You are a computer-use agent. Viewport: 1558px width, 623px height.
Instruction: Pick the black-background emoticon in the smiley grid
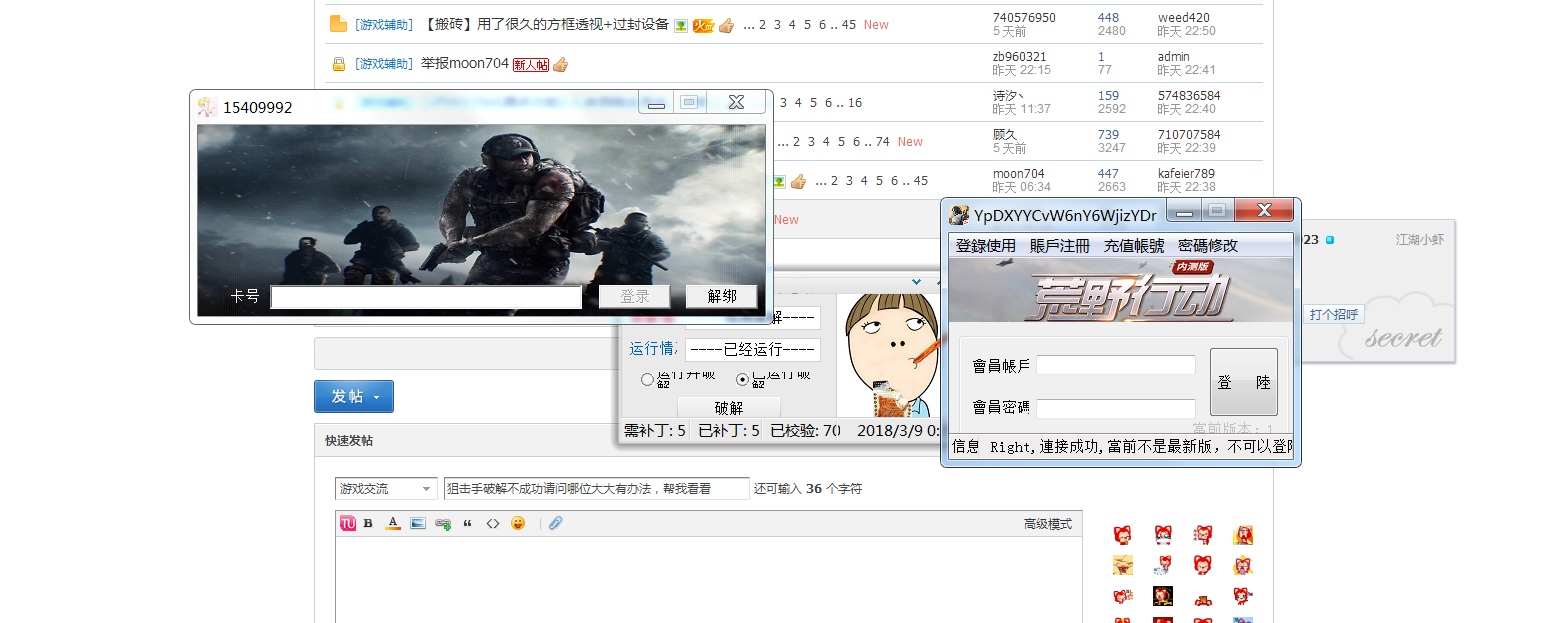pos(1162,596)
